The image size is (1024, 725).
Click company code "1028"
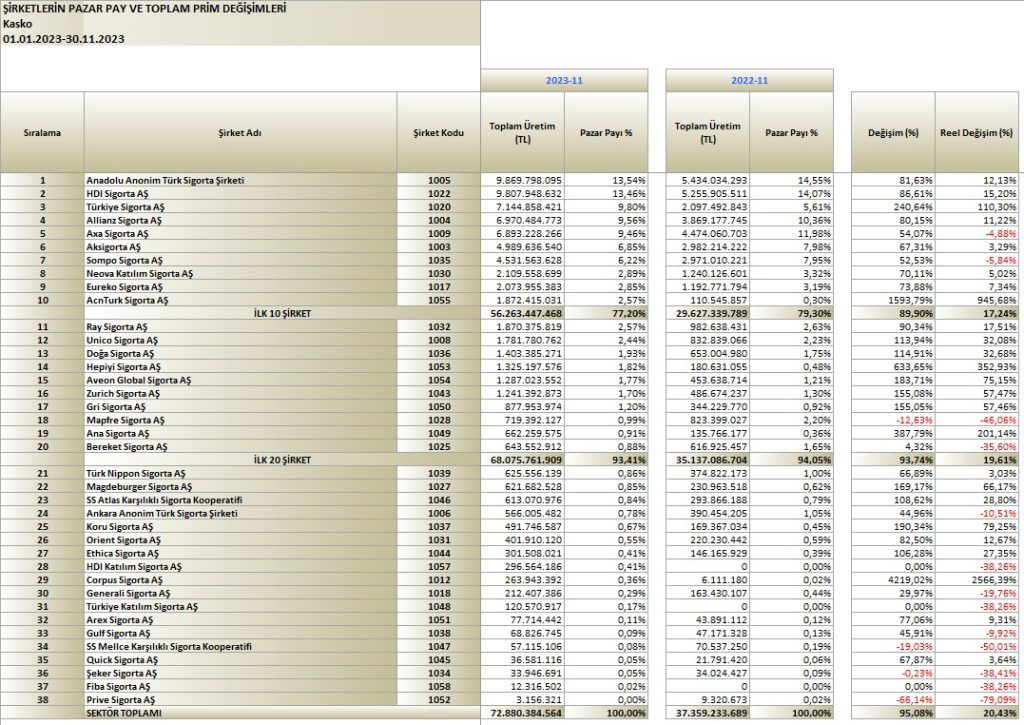click(439, 420)
